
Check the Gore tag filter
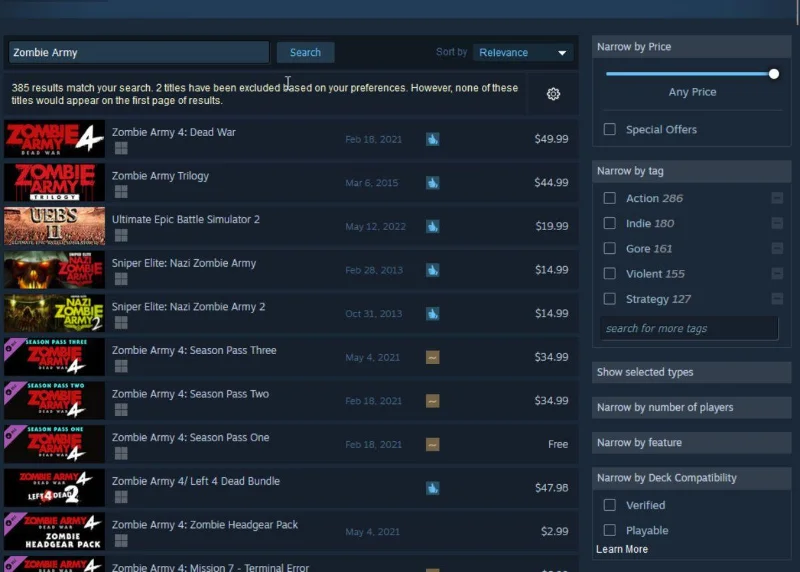[609, 248]
